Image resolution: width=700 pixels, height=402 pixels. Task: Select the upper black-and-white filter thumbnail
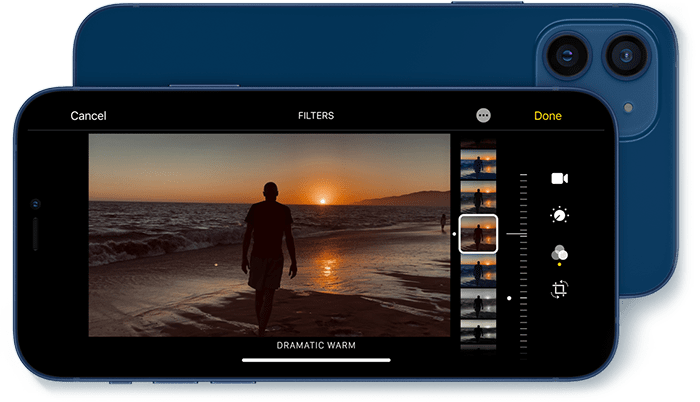pos(478,303)
